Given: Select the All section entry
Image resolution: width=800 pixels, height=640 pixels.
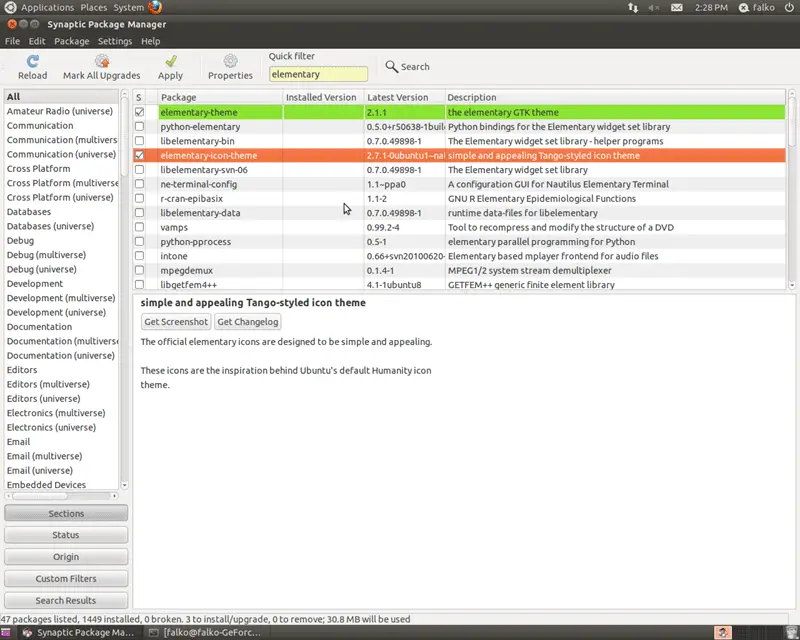Looking at the screenshot, I should point(61,96).
